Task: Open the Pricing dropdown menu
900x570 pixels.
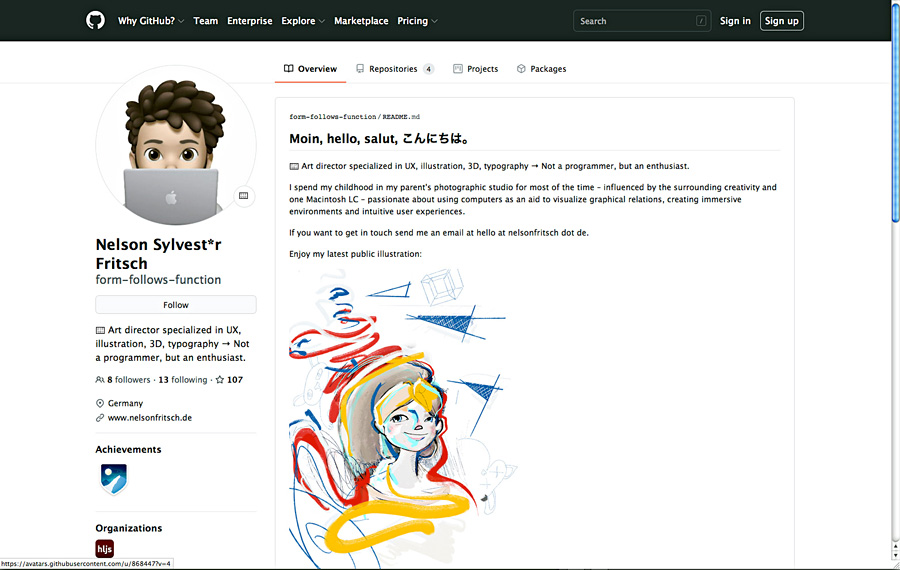Action: point(417,21)
